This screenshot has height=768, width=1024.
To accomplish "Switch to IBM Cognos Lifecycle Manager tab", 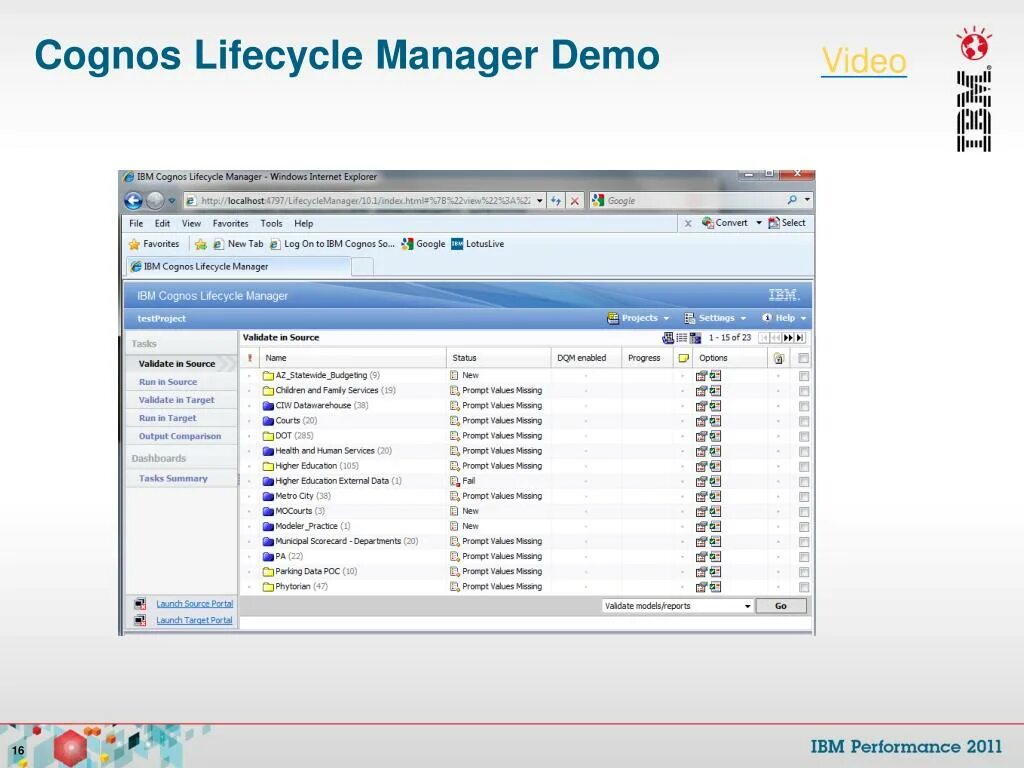I will pos(237,266).
